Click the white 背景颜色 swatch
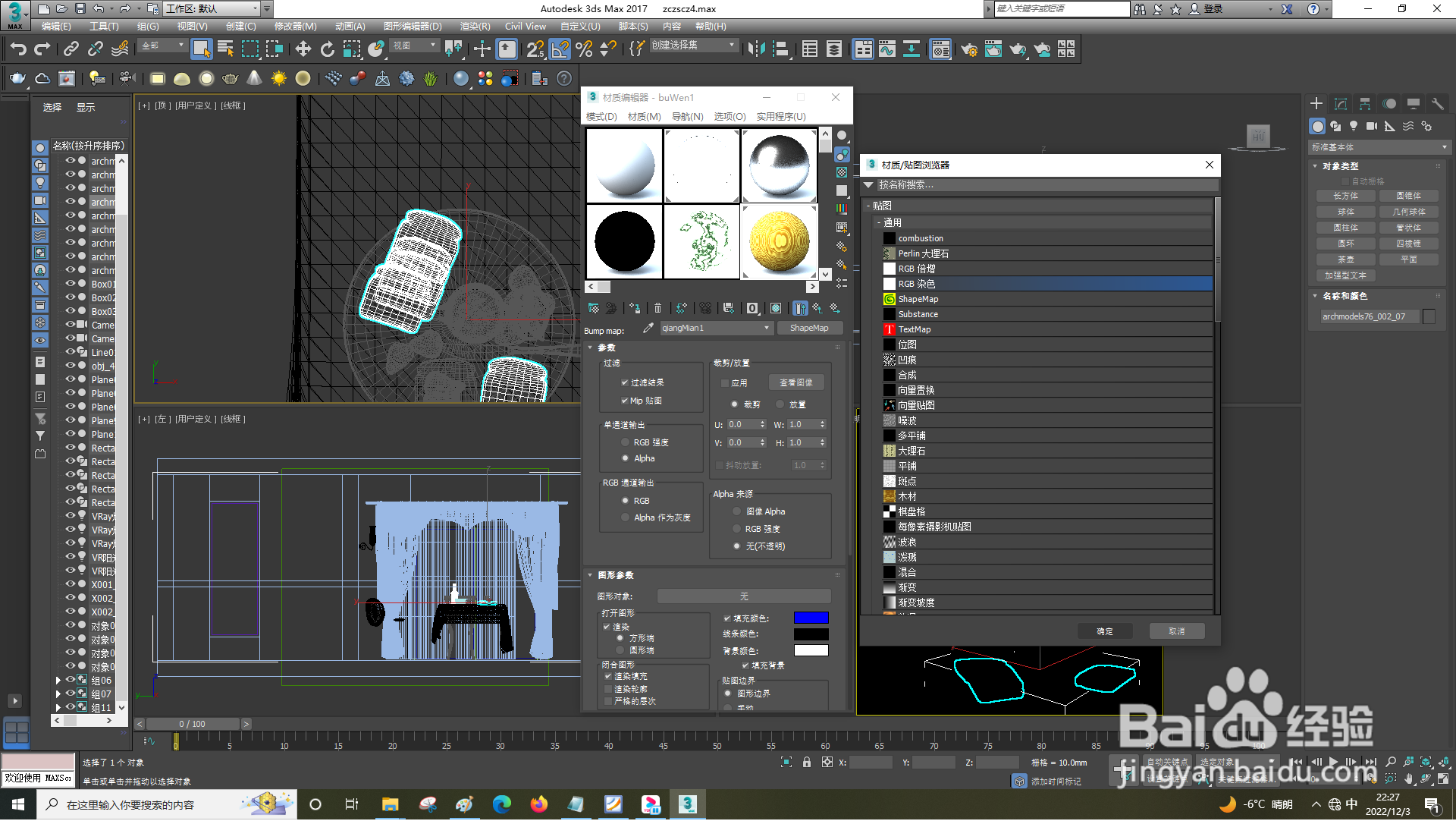This screenshot has width=1456, height=821. point(811,650)
